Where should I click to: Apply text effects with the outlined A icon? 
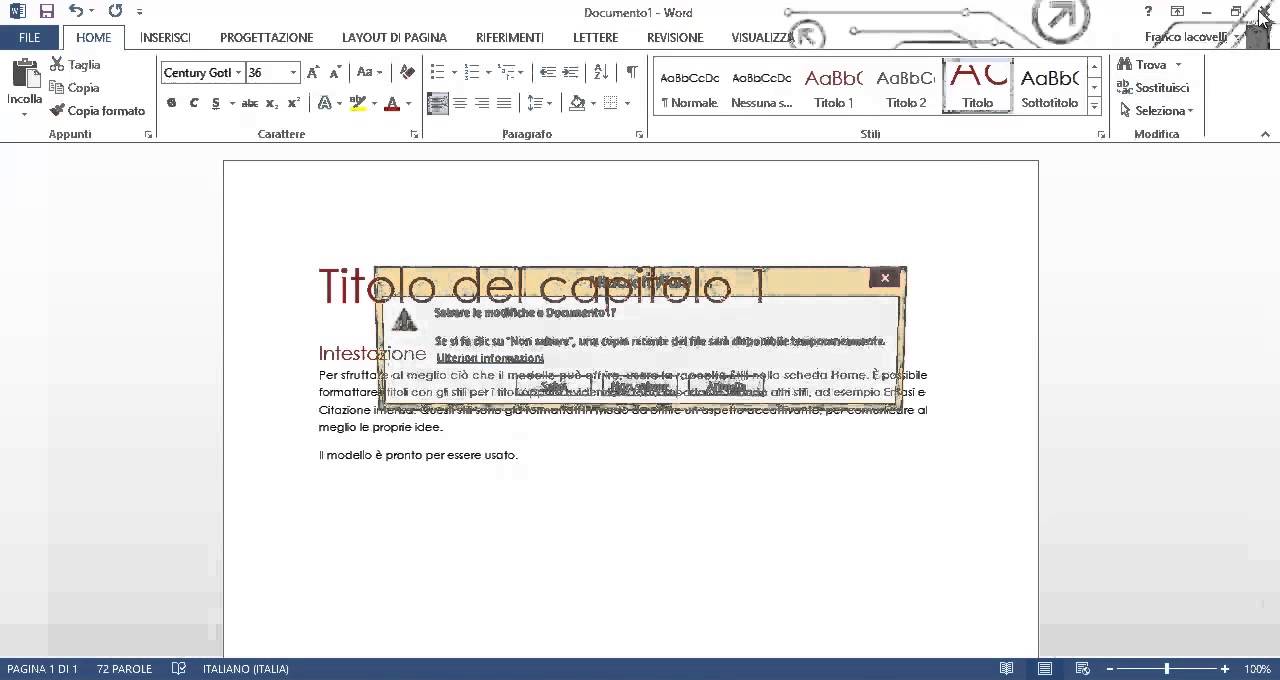click(x=324, y=103)
